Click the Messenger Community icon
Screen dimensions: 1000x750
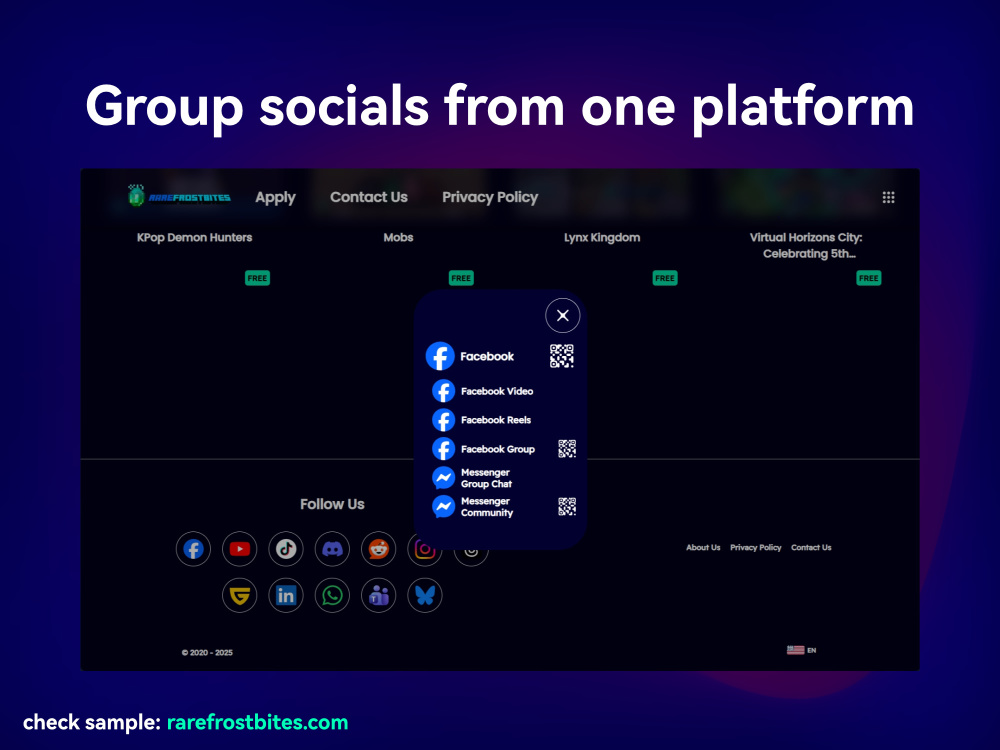click(443, 507)
